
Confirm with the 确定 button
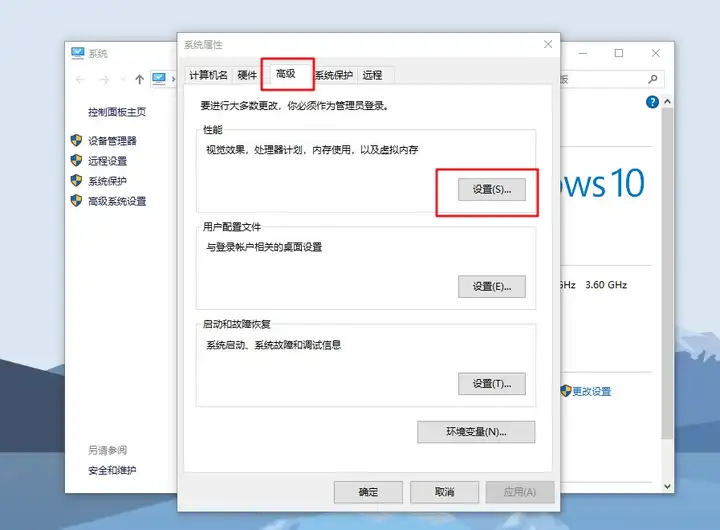[x=368, y=492]
